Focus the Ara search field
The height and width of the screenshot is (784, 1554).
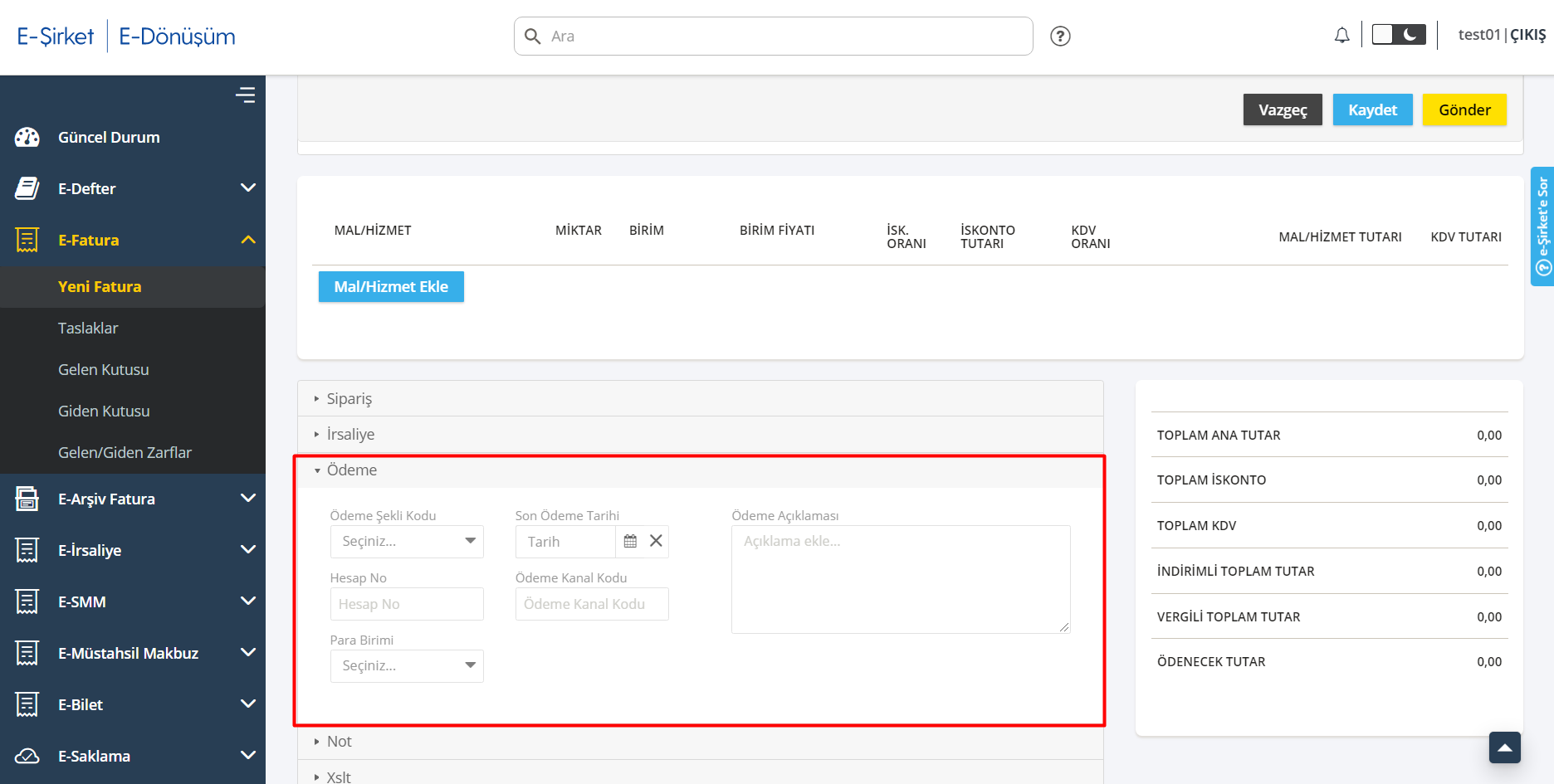(x=774, y=36)
